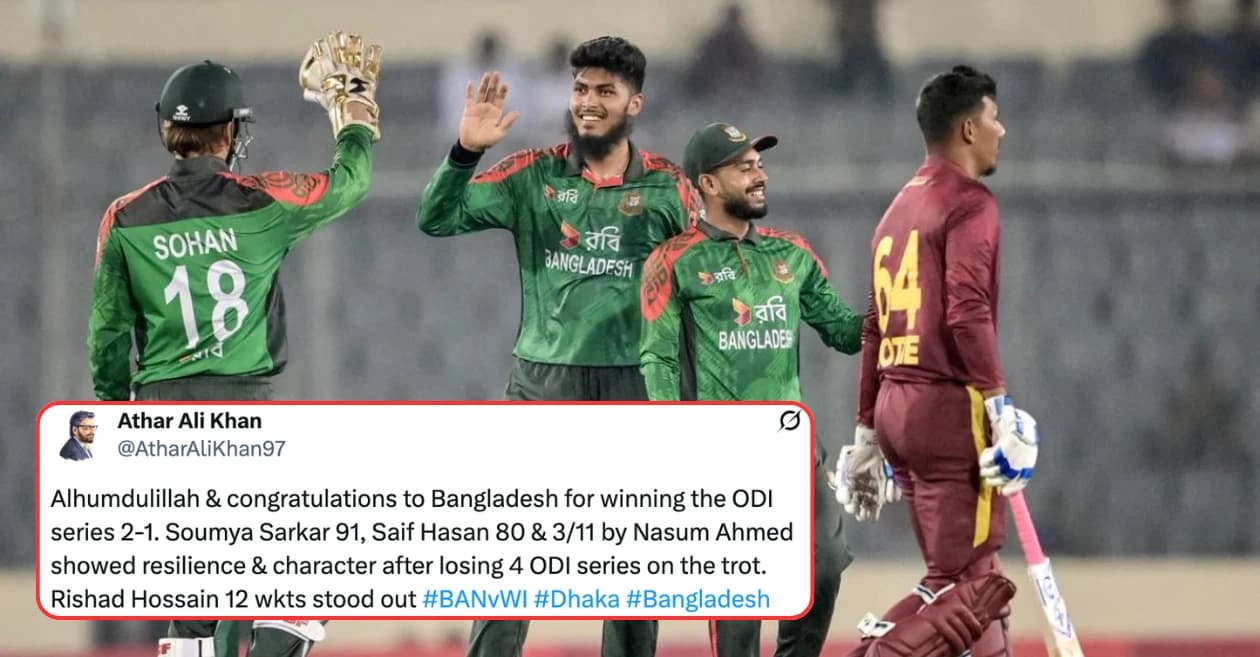Open the @AtharAliKhan97 handle
1260x657 pixels.
[x=201, y=449]
